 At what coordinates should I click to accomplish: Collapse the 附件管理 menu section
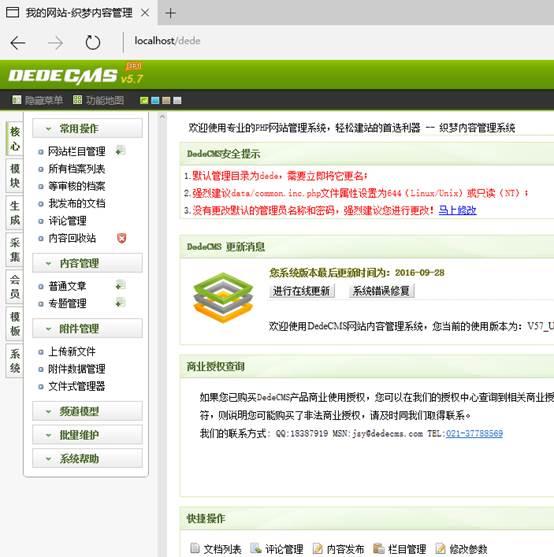click(x=87, y=328)
